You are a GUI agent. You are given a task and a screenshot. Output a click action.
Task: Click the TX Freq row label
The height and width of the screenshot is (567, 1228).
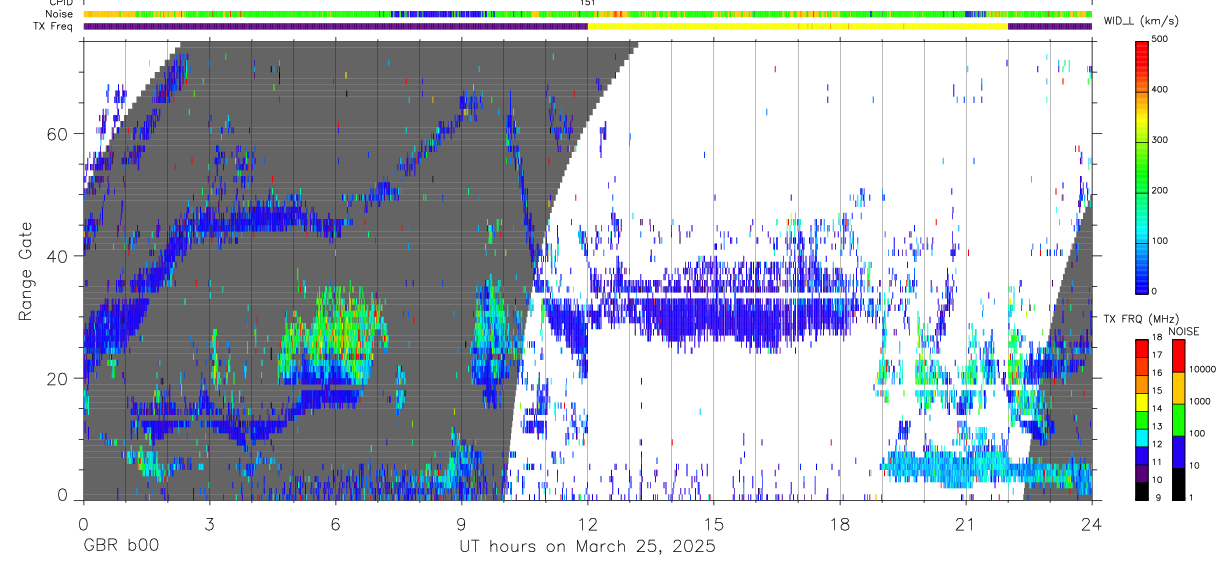click(52, 26)
